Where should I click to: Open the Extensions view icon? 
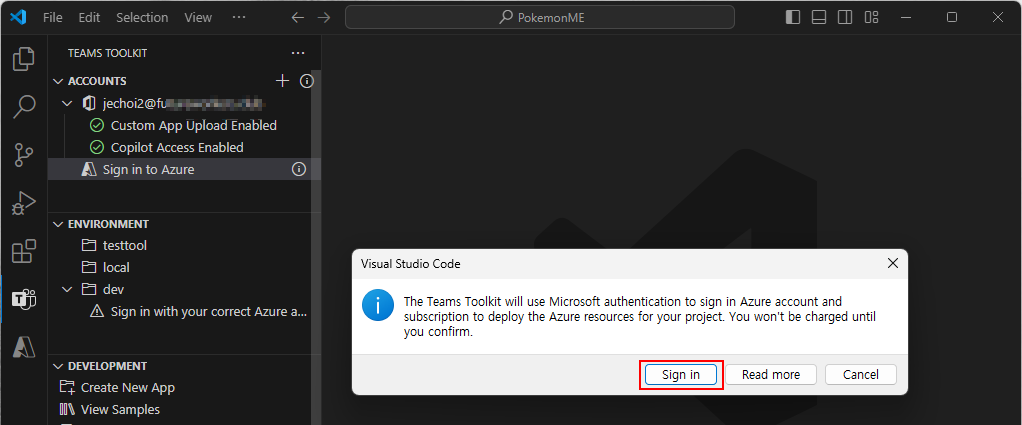click(x=24, y=251)
